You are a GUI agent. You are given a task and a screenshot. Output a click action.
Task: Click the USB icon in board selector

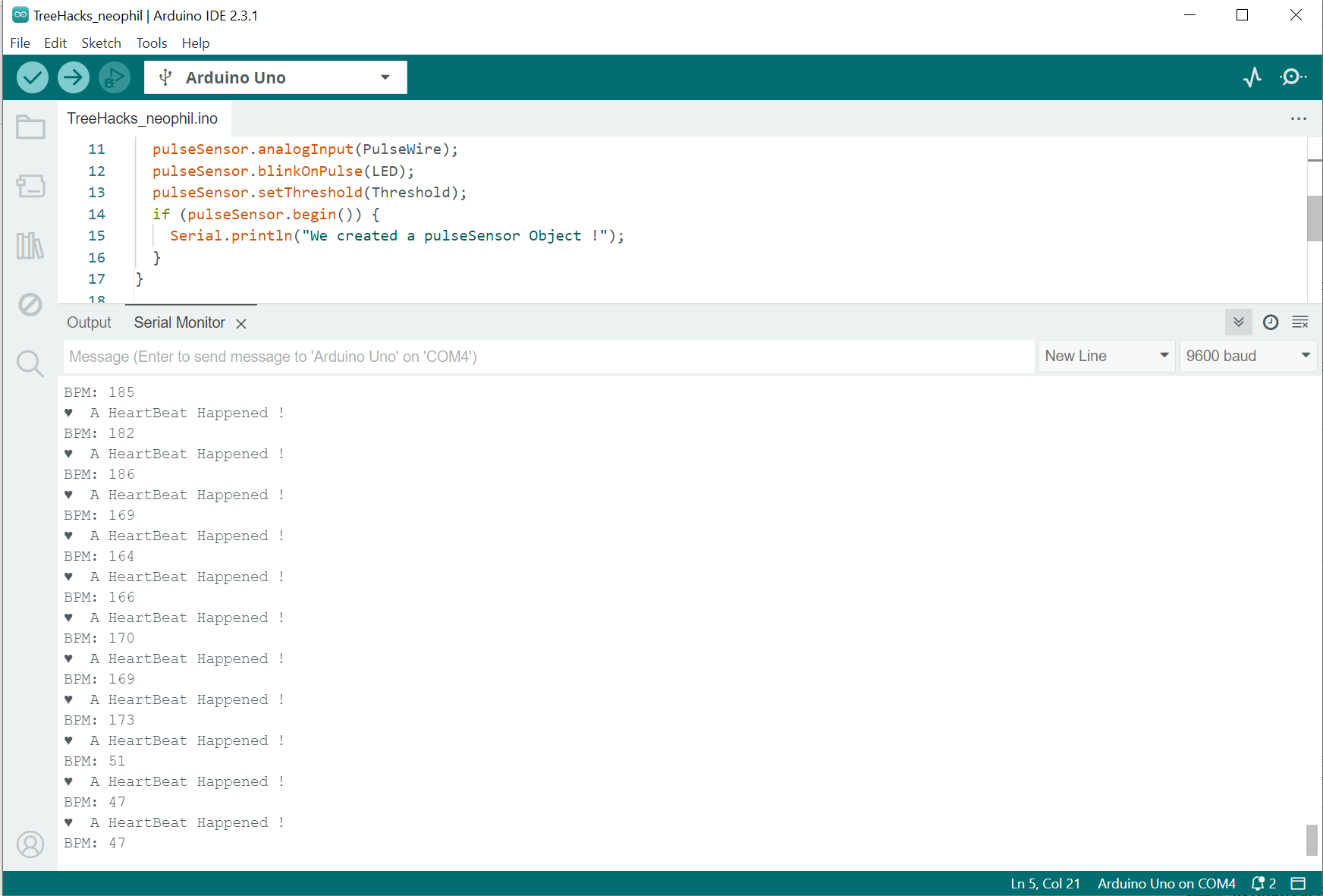tap(165, 77)
